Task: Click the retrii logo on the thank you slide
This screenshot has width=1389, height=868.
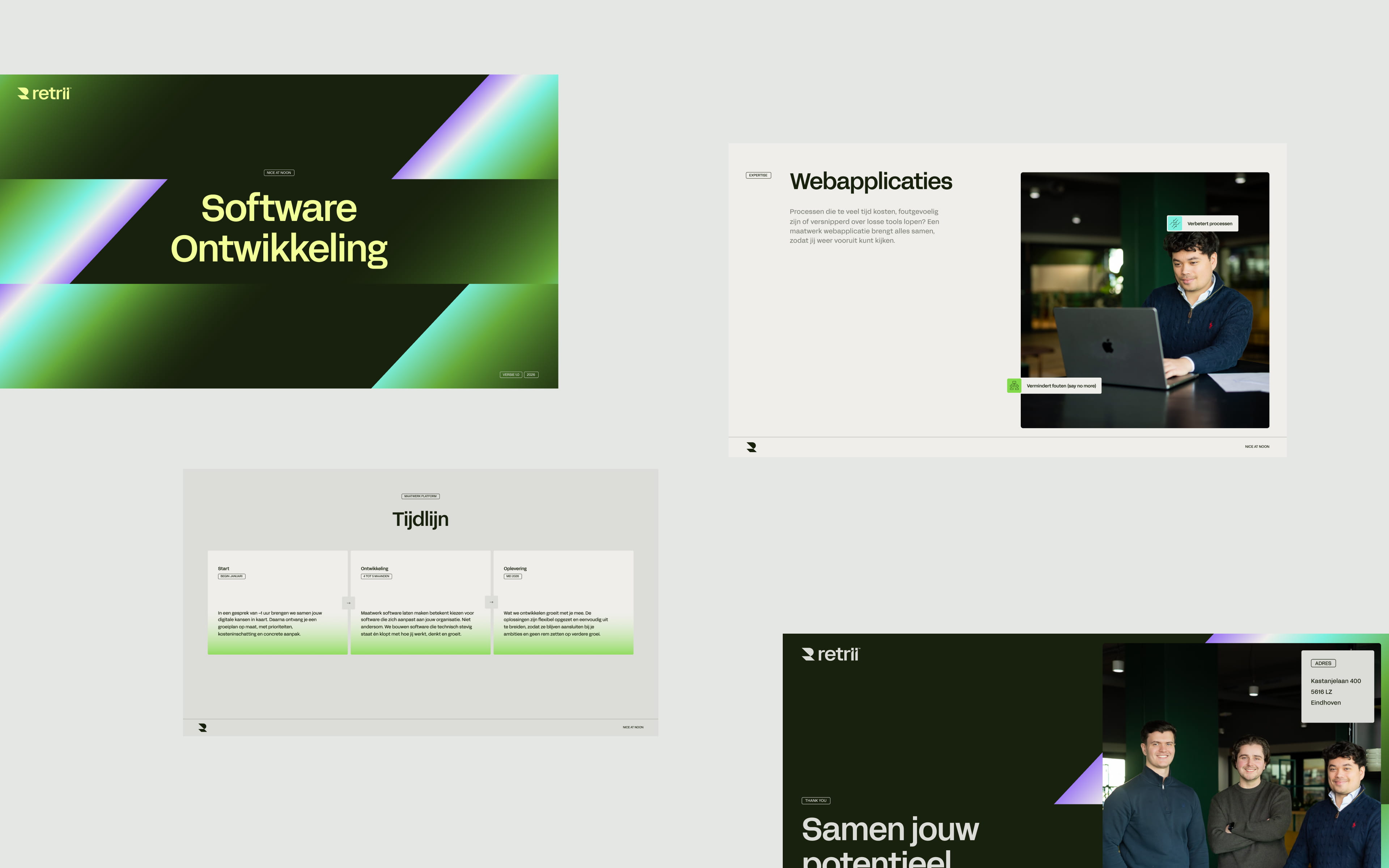Action: (831, 655)
